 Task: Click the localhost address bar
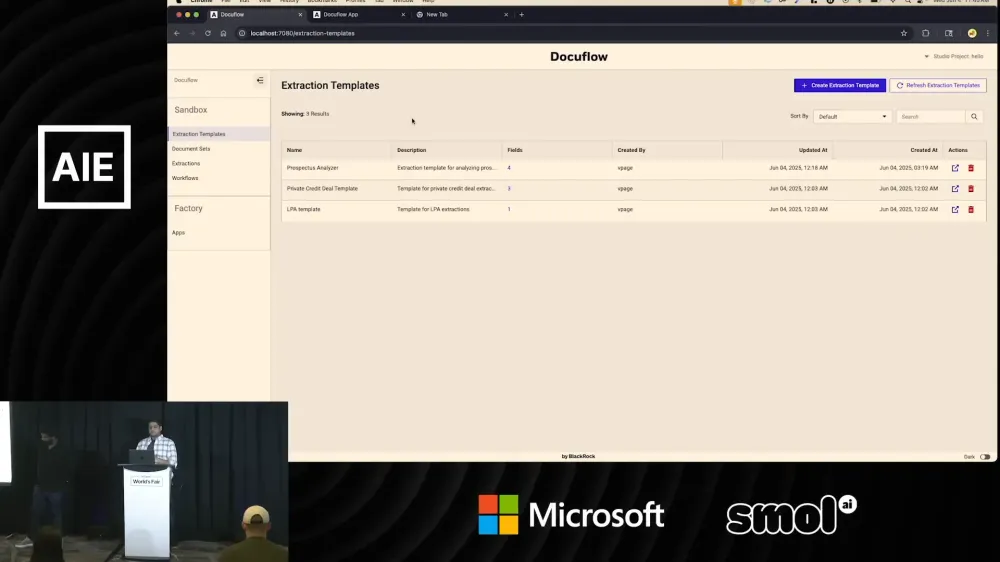point(302,33)
